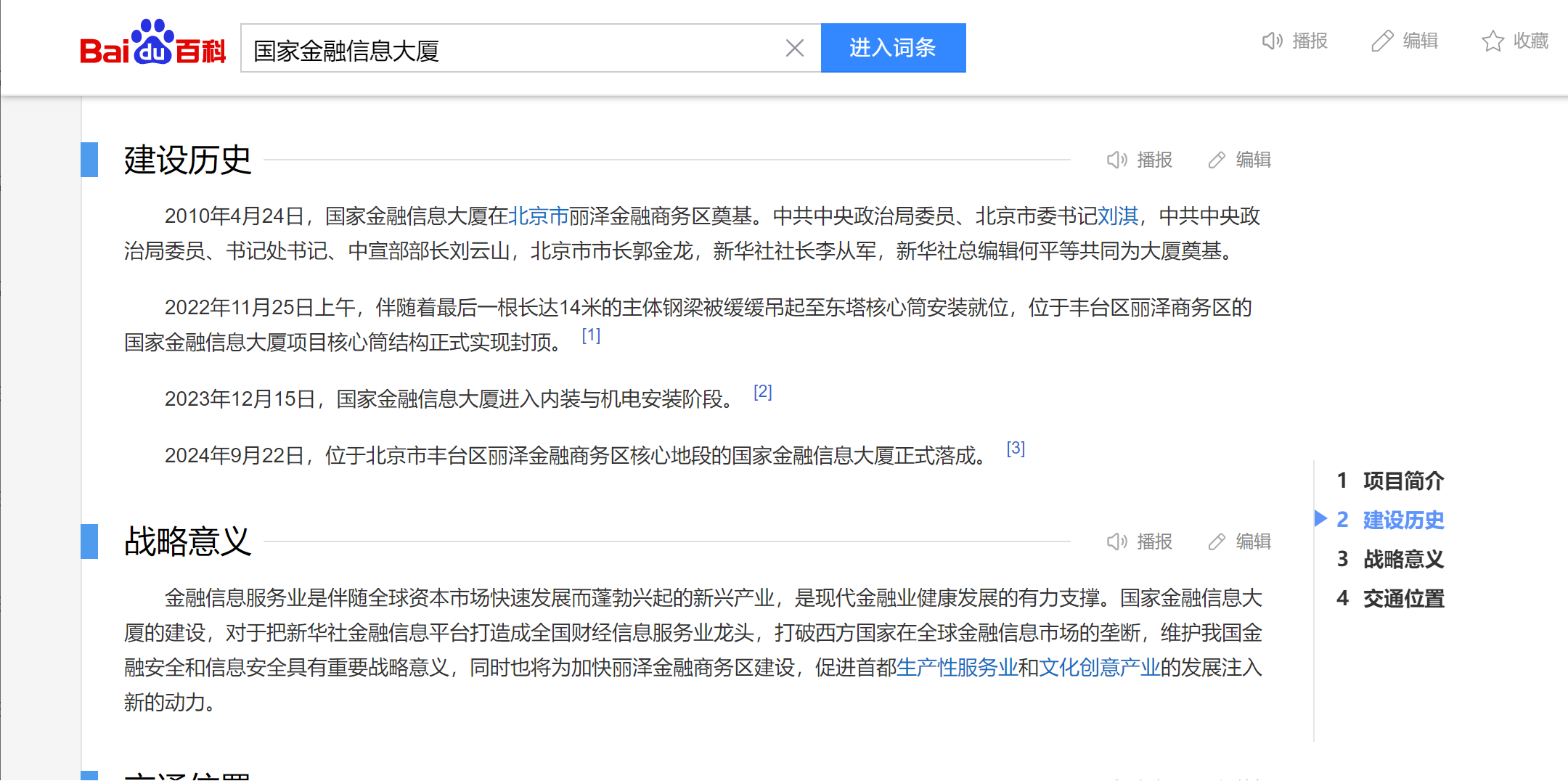The image size is (1568, 781).
Task: Jump to 2 建设历史 in the sidebar contents
Action: click(1390, 520)
